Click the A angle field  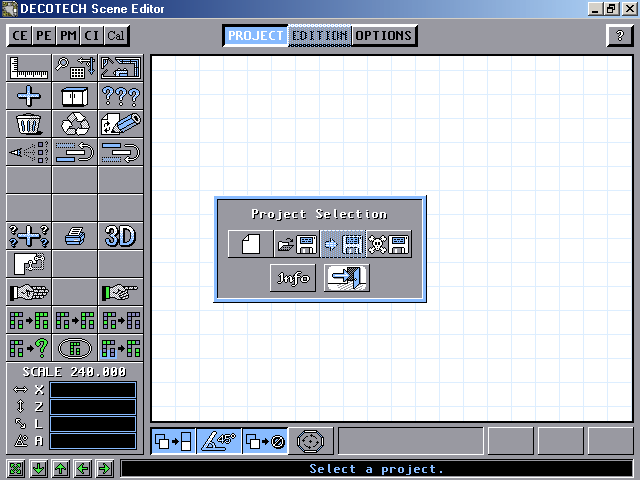pyautogui.click(x=93, y=441)
